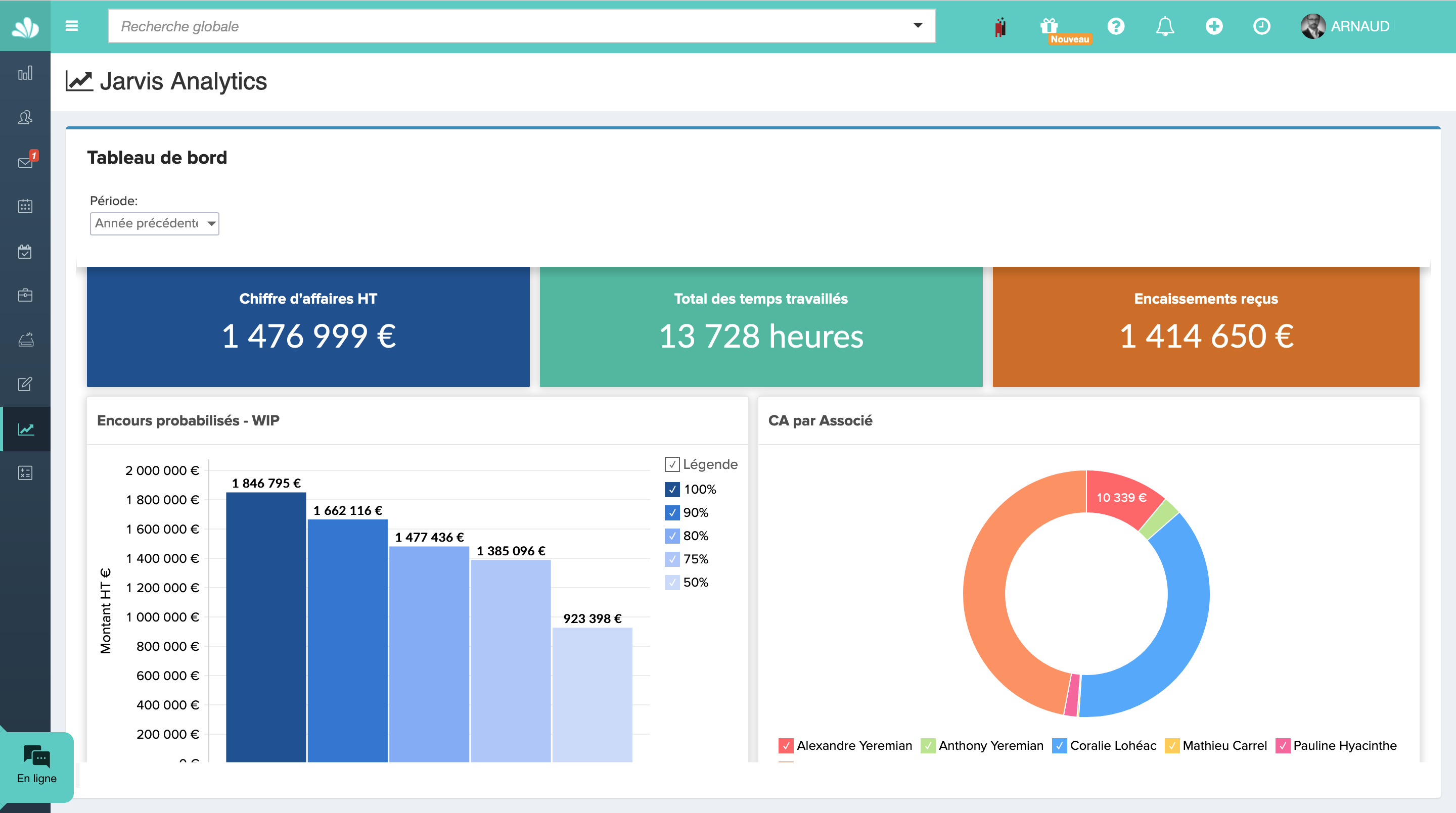Toggle Mathieu Carrel legend checkbox

1172,746
